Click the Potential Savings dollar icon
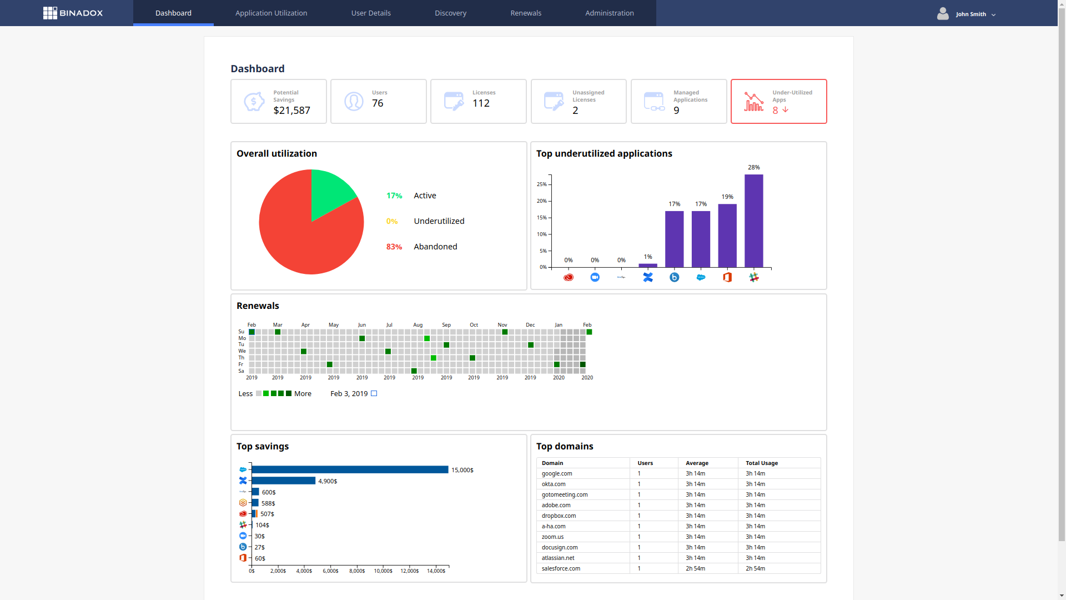Screen dimensions: 1066x600 (254, 101)
